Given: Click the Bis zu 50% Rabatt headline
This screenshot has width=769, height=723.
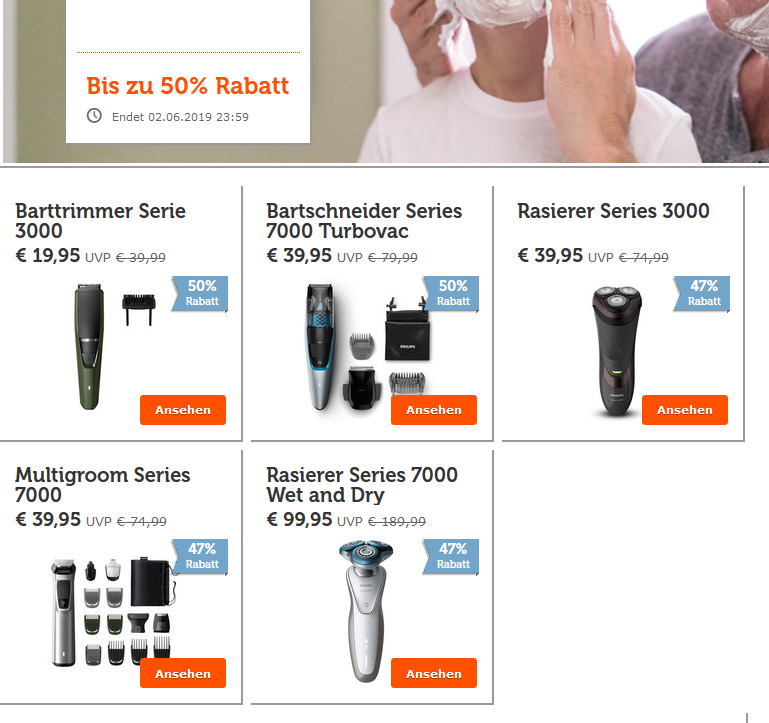Looking at the screenshot, I should point(188,86).
